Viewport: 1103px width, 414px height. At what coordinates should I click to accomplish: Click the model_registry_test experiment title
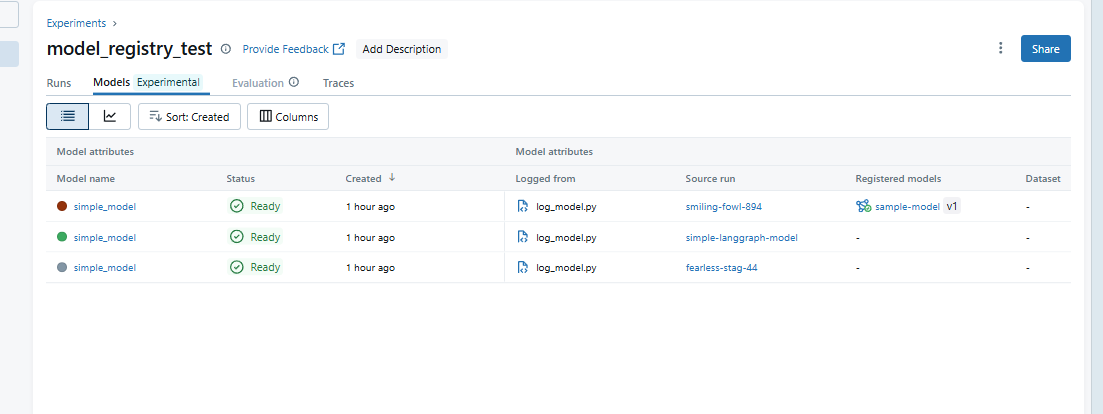point(129,49)
